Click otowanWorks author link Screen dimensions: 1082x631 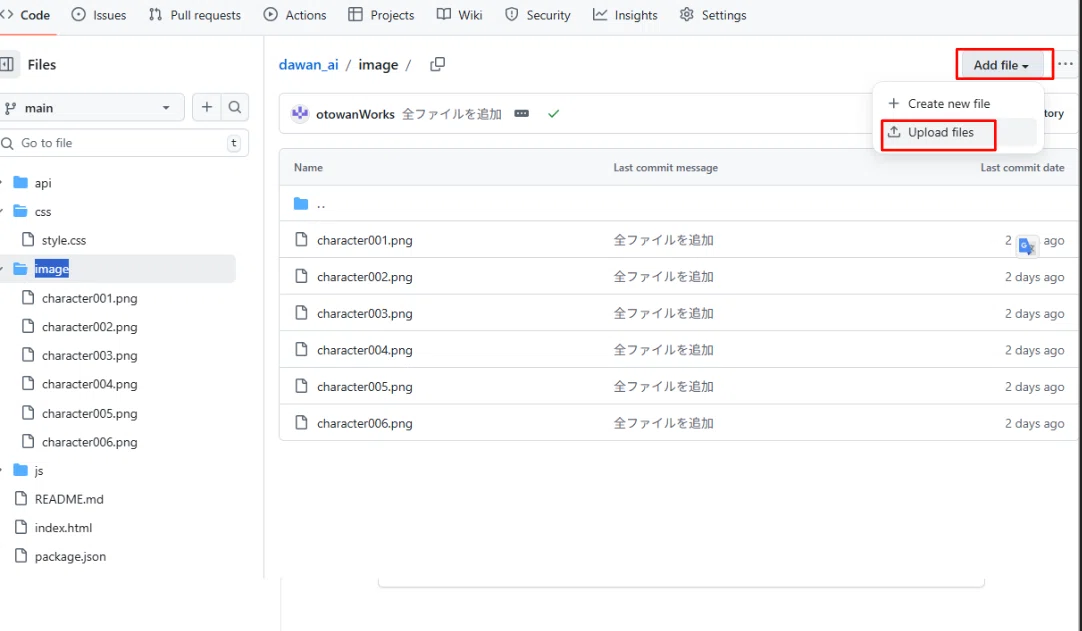[355, 115]
